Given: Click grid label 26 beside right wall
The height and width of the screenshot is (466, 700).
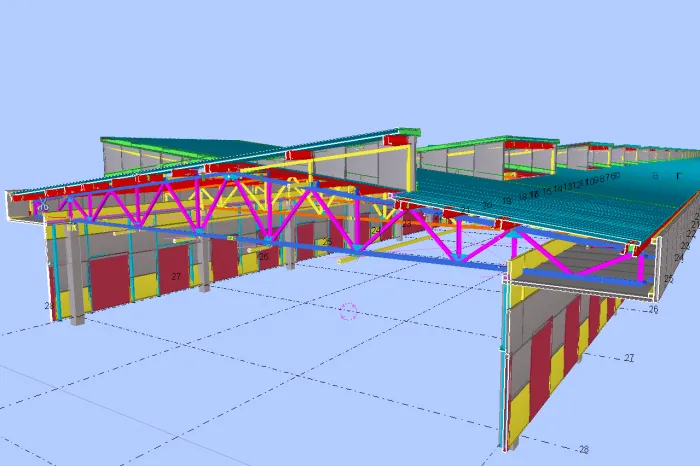Looking at the screenshot, I should tap(653, 310).
